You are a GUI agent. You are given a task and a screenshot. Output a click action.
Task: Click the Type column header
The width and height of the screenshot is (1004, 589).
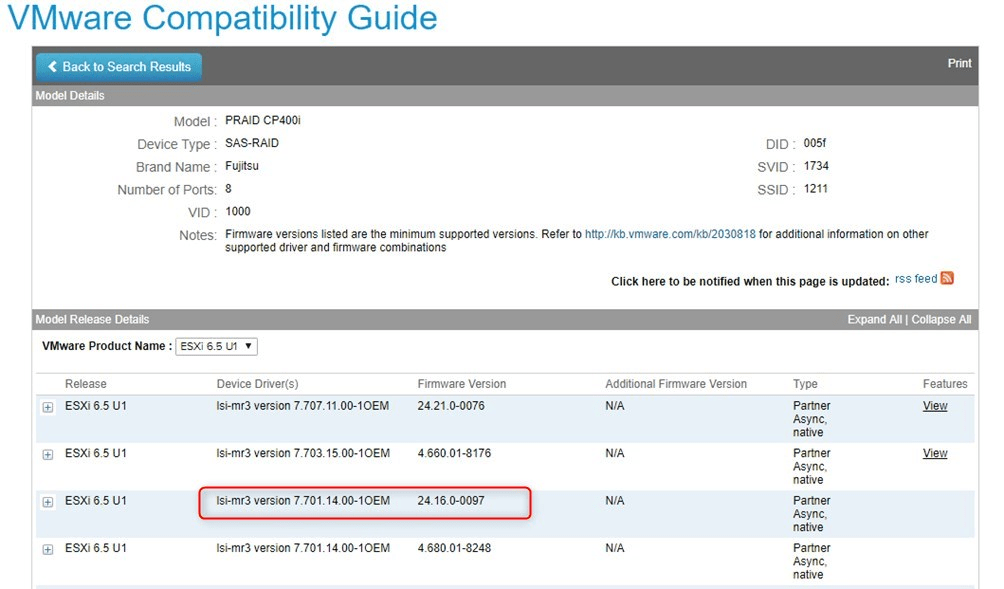805,384
